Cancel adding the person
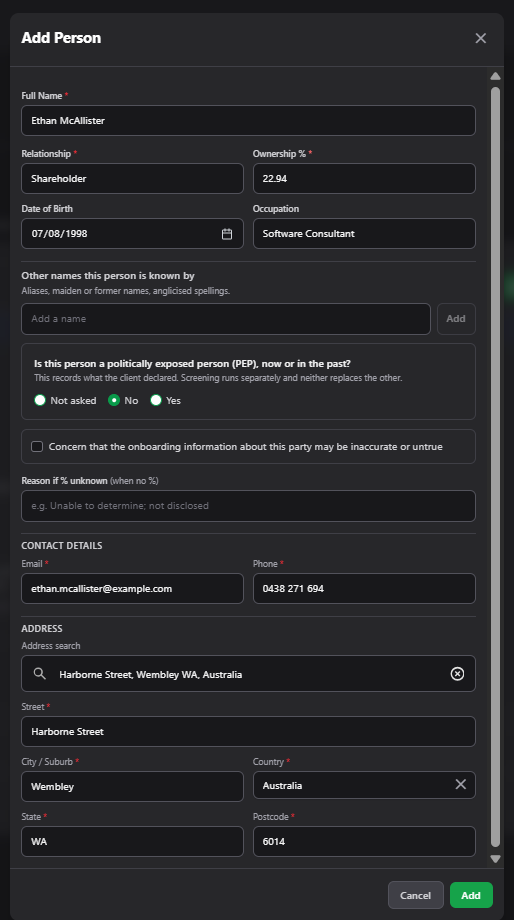This screenshot has height=920, width=514. click(x=415, y=895)
